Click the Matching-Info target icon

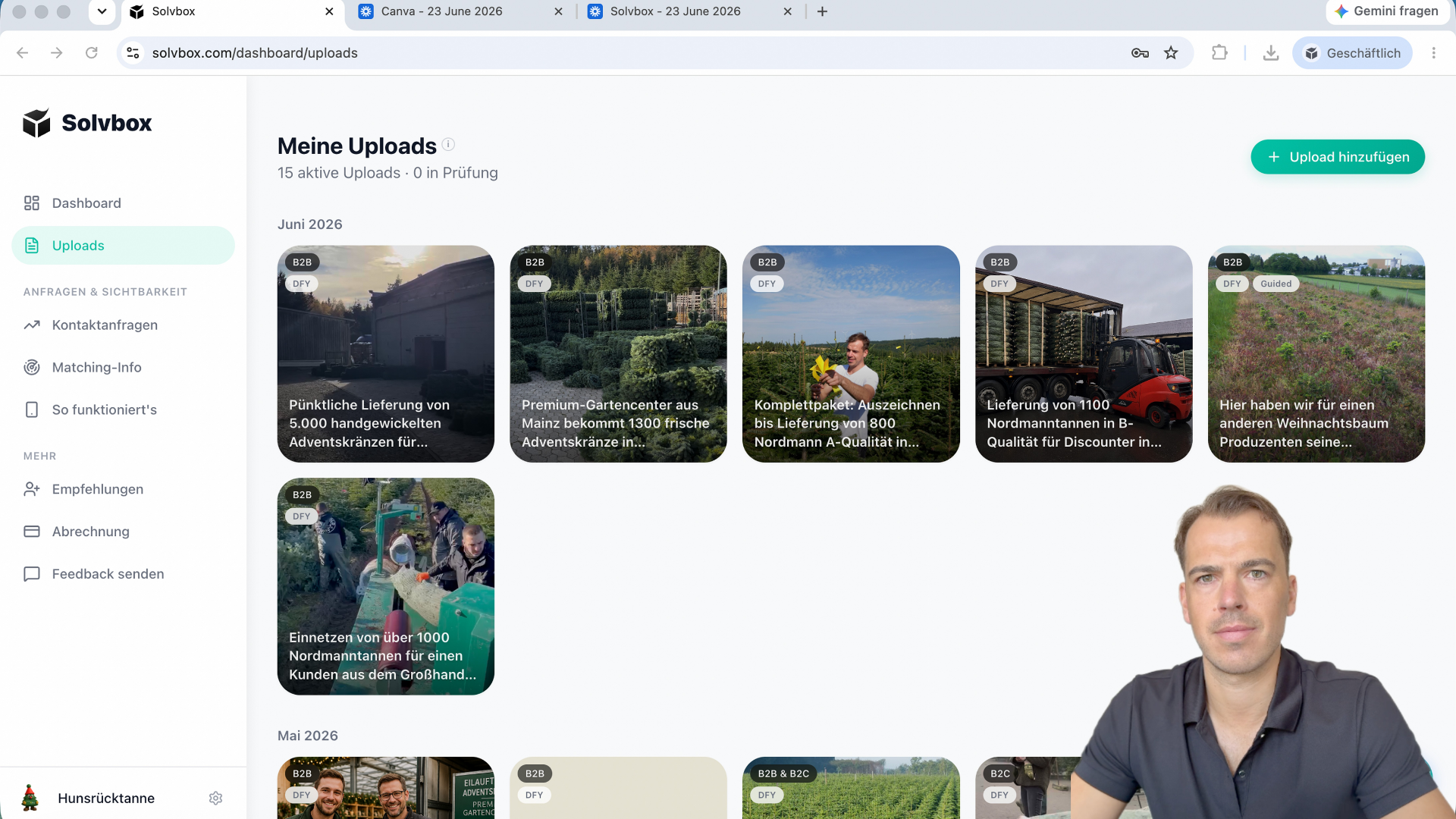pos(32,368)
